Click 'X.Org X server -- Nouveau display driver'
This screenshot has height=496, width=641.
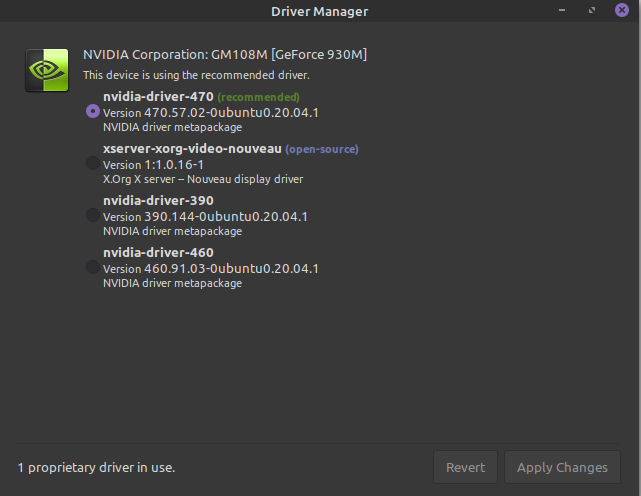203,179
